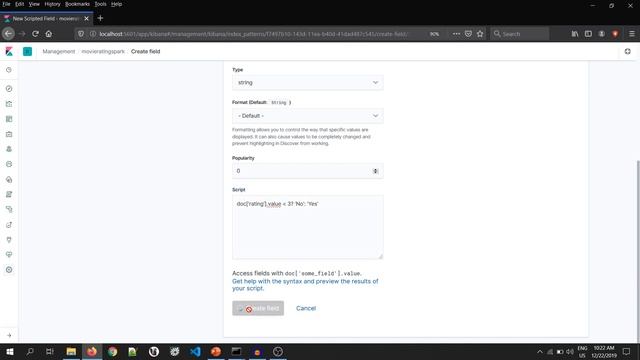Toggle the Firefox sidebar icon
The width and height of the screenshot is (640, 360).
[x=588, y=34]
